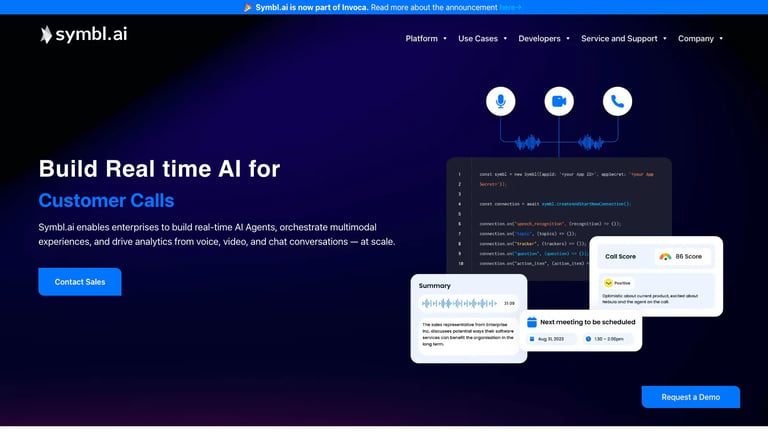
Task: Click the Contact Sales button
Action: coord(80,282)
